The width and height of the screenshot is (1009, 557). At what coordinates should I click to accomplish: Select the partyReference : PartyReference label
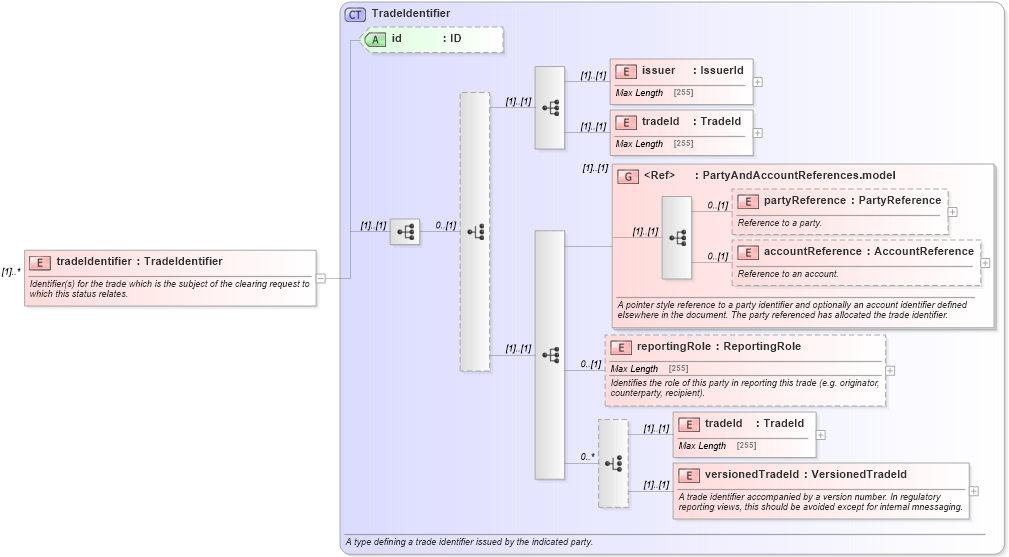[853, 201]
